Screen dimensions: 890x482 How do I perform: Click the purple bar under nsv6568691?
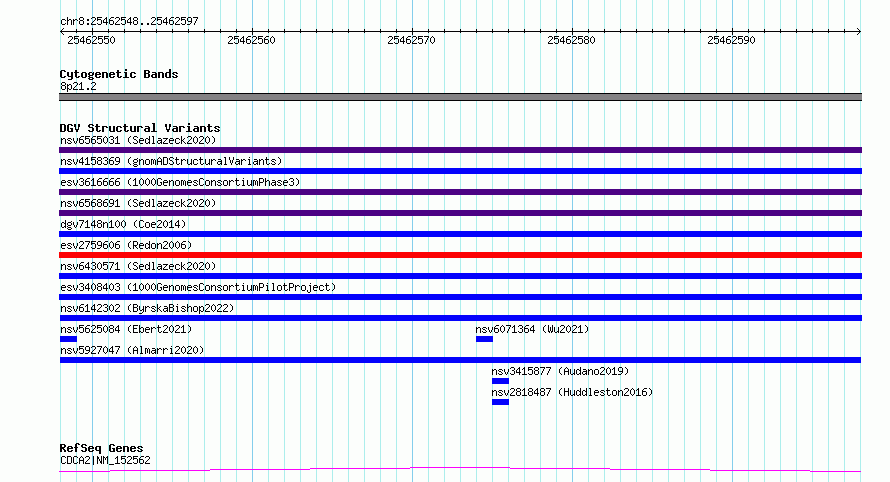coord(460,213)
